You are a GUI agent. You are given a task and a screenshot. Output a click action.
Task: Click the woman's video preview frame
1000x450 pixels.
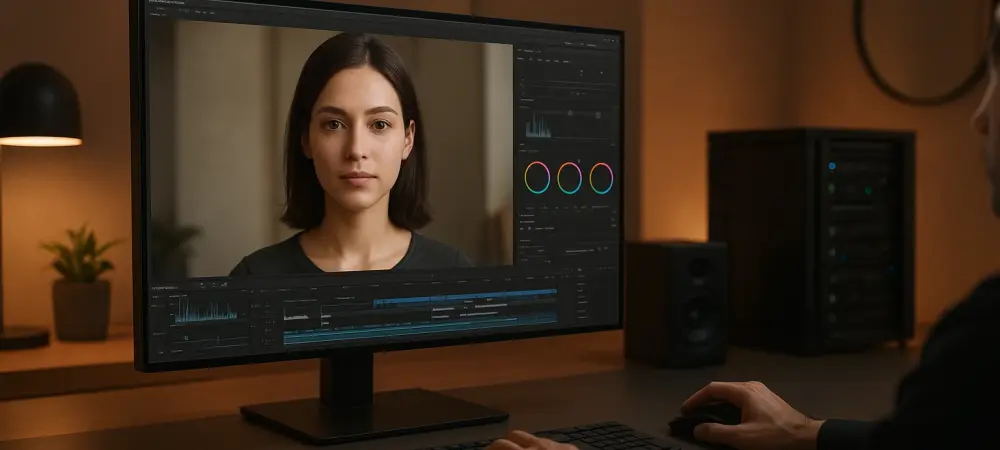[x=330, y=147]
